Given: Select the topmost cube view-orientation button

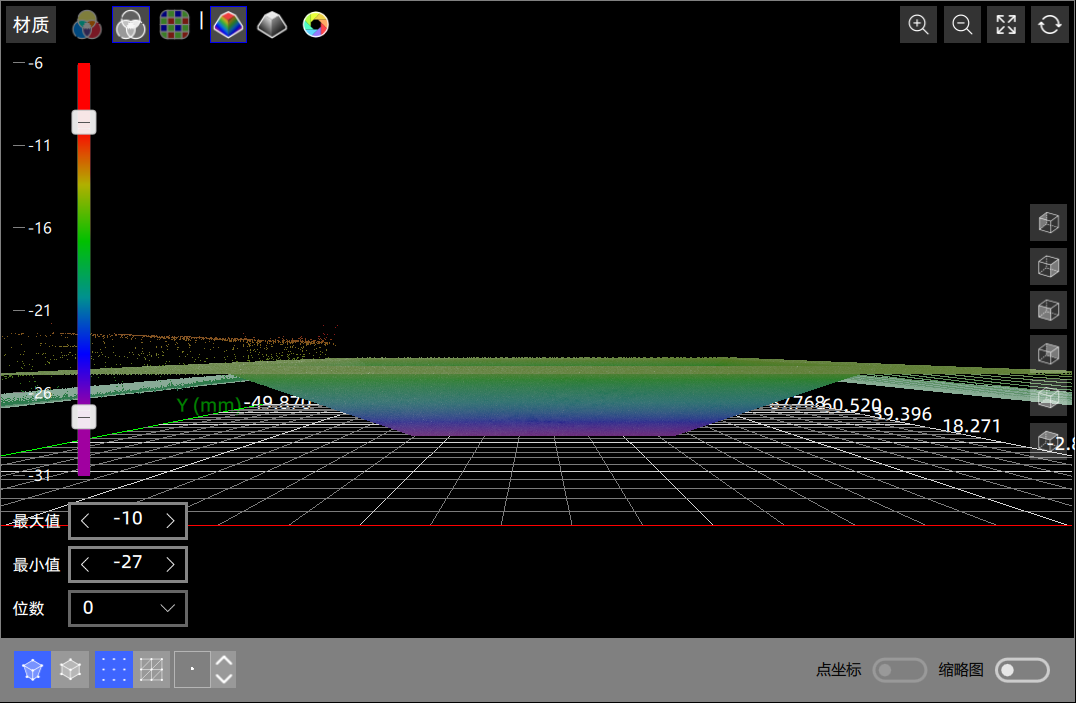Looking at the screenshot, I should pyautogui.click(x=1048, y=223).
